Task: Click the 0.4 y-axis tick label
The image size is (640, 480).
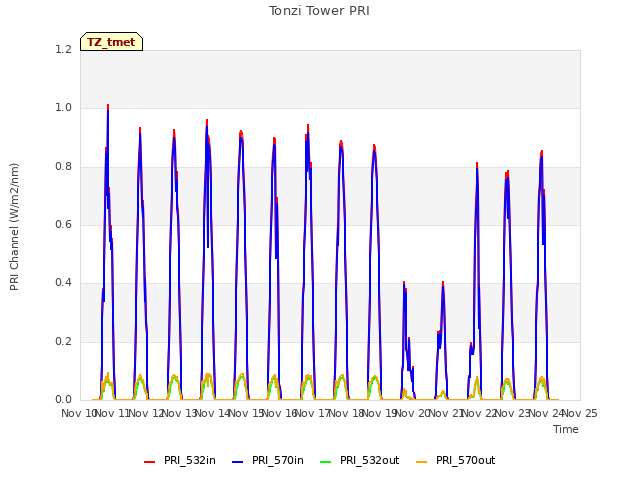Action: pos(63,282)
